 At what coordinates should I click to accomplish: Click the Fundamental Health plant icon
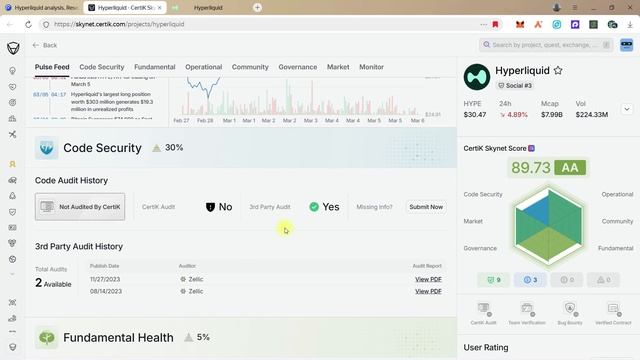click(x=47, y=338)
